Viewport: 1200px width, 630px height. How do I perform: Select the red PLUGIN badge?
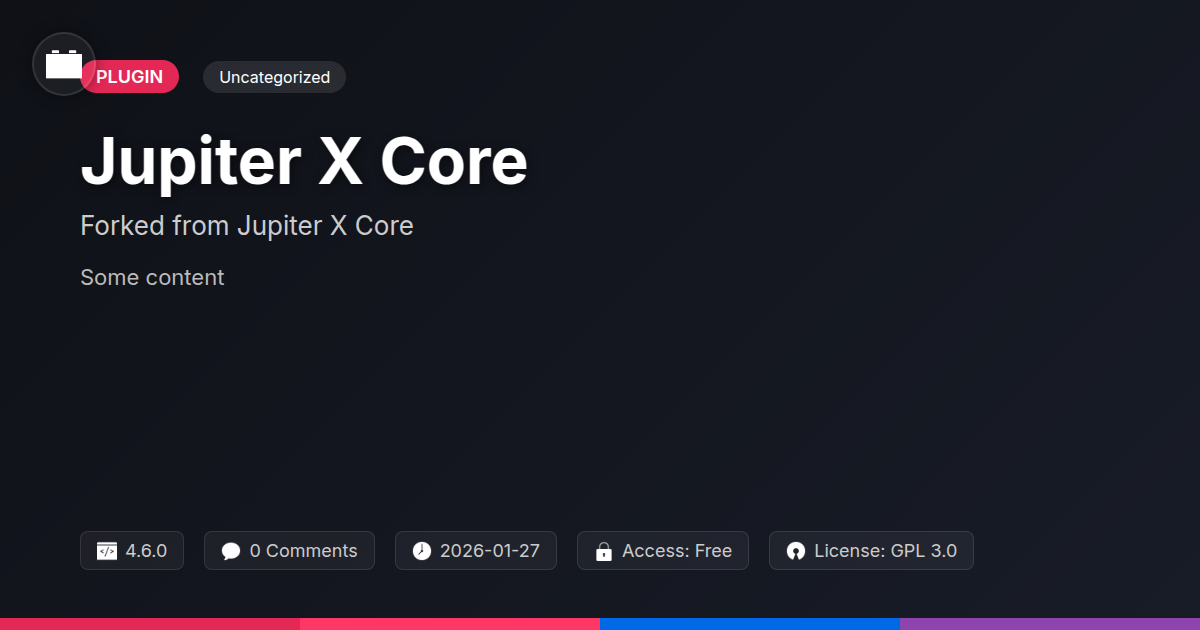pyautogui.click(x=130, y=77)
